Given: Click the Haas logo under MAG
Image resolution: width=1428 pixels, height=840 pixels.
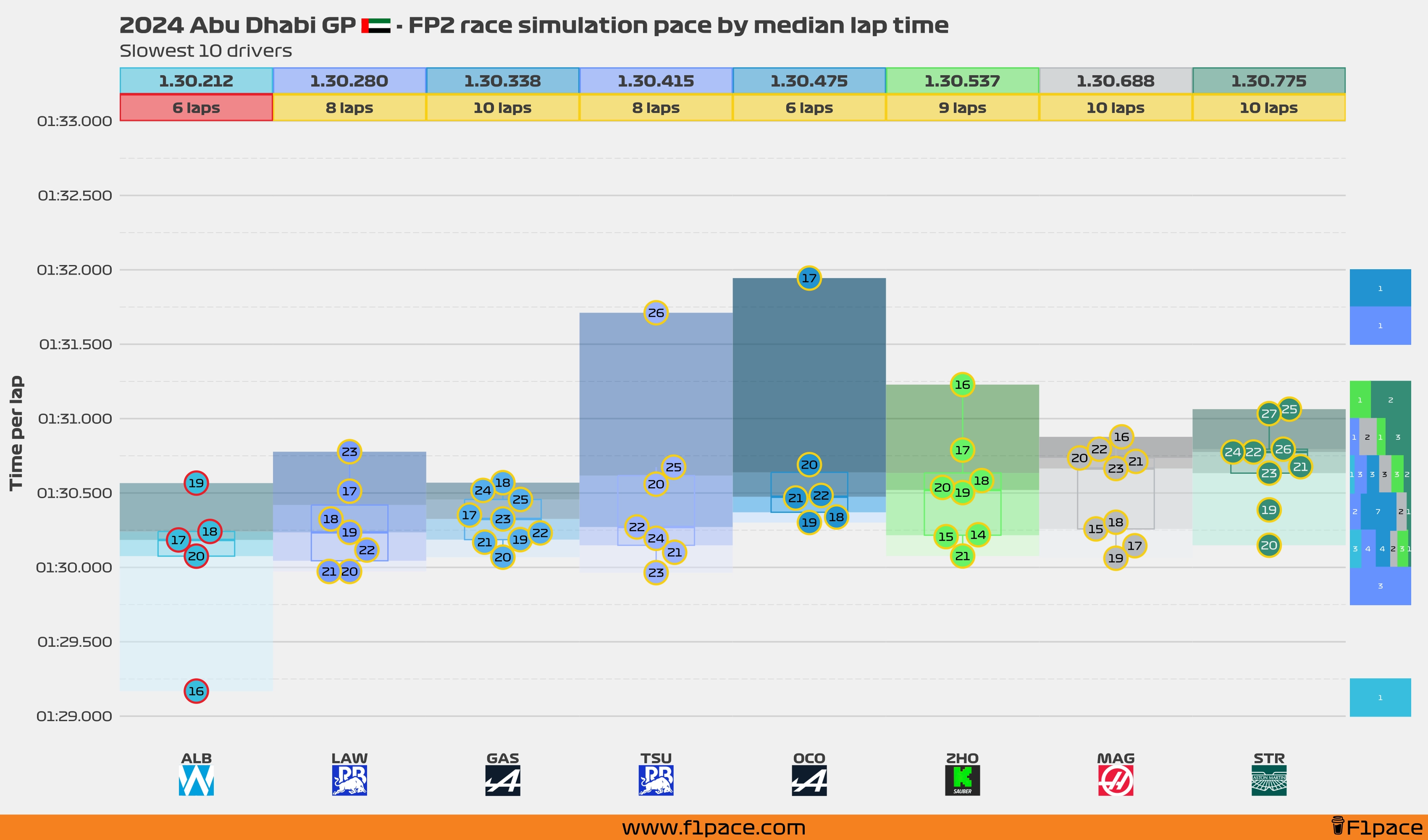Looking at the screenshot, I should (1116, 780).
